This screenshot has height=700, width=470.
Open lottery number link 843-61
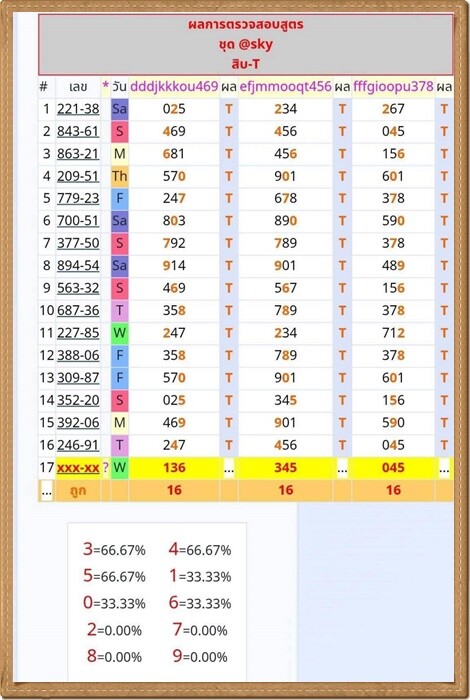(x=78, y=131)
